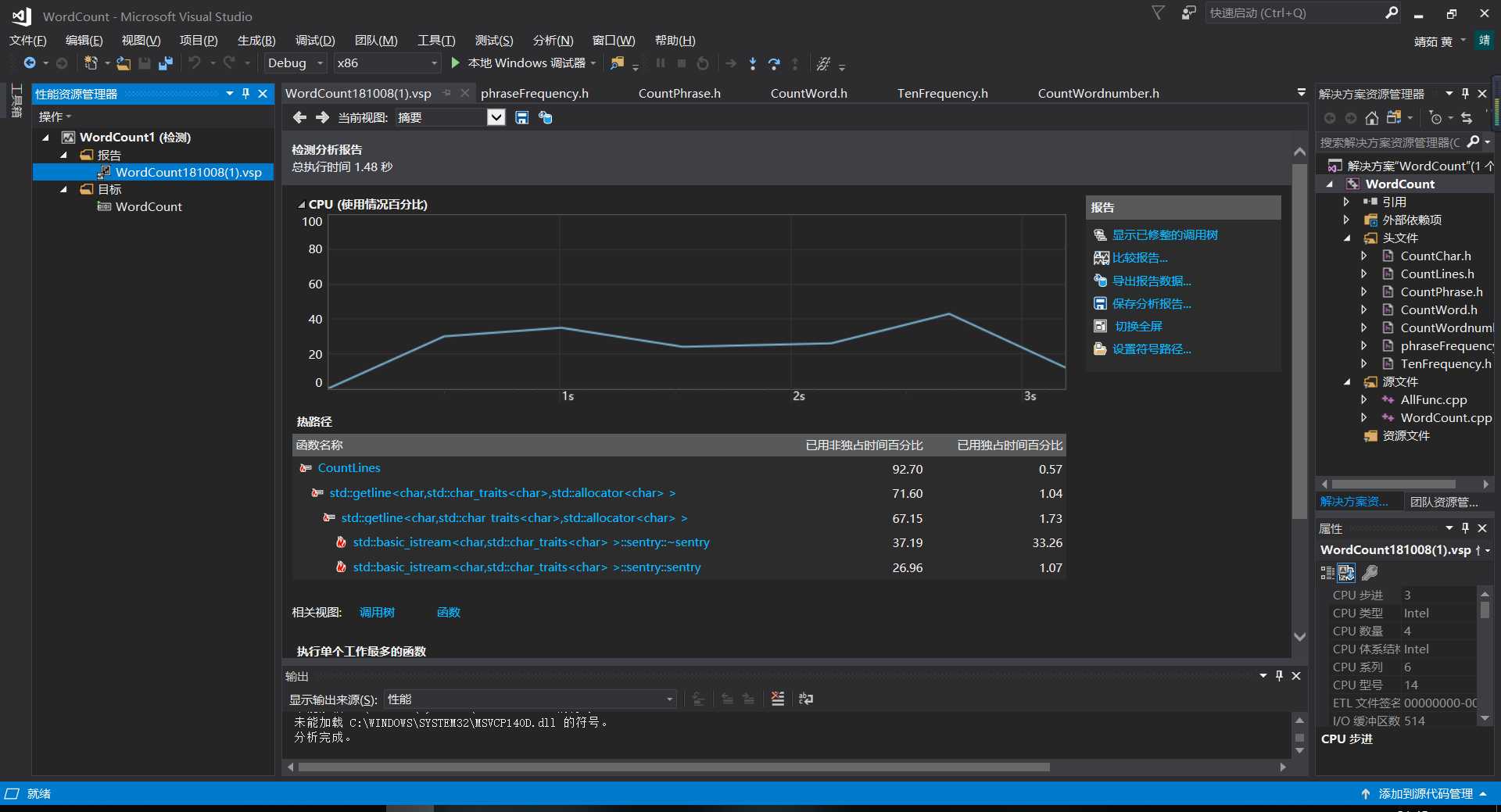Click the export report data icon
Image resolution: width=1501 pixels, height=812 pixels.
[546, 117]
